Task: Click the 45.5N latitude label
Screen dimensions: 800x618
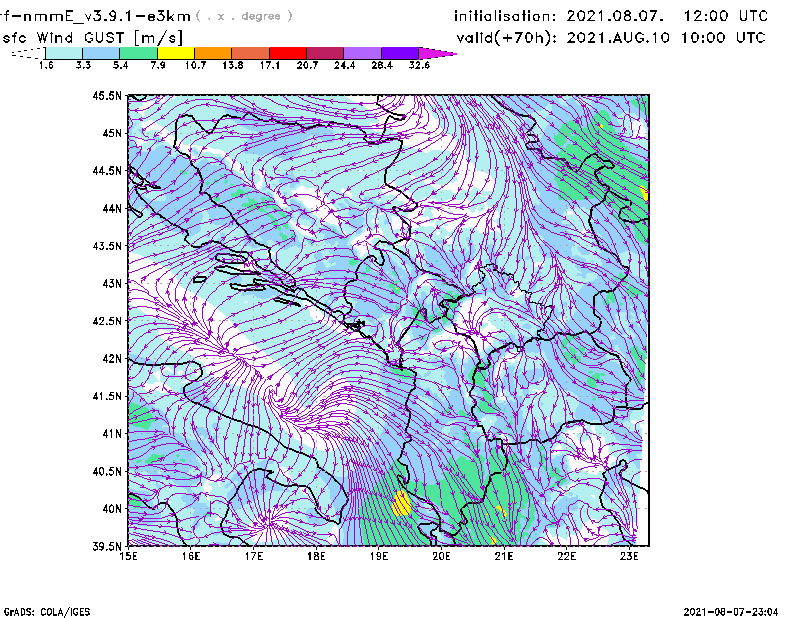Action: click(x=107, y=95)
